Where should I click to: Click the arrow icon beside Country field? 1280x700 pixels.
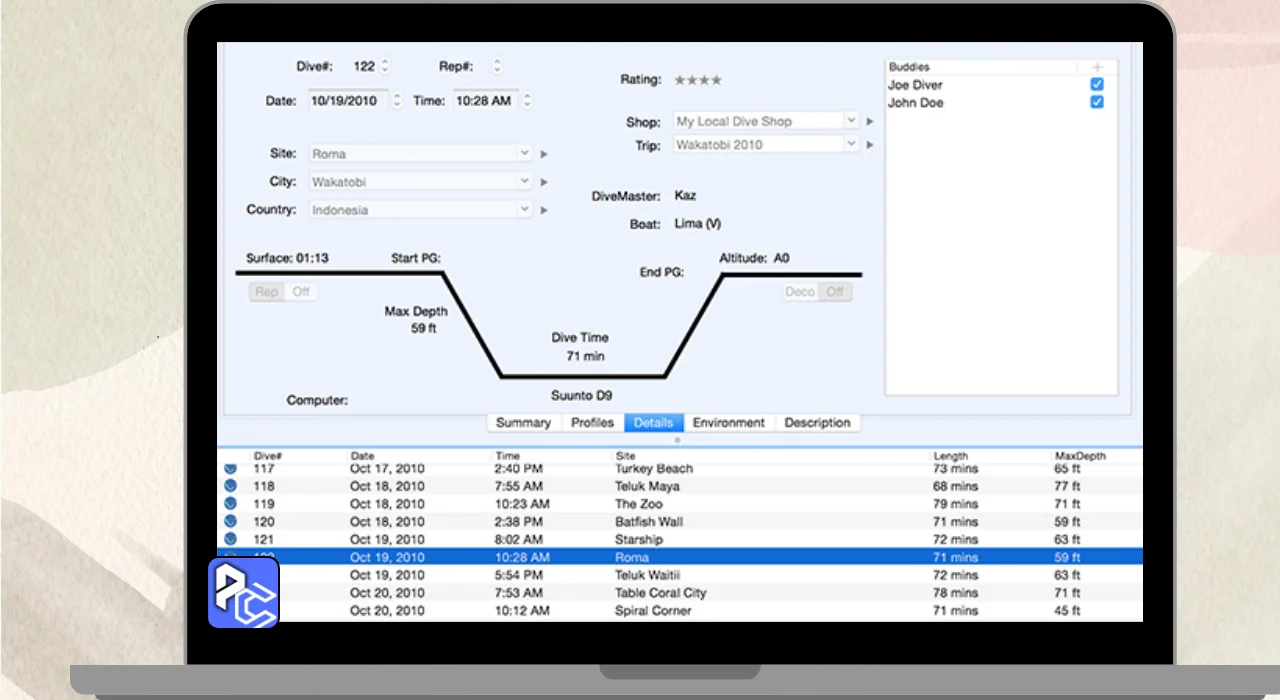[x=544, y=210]
